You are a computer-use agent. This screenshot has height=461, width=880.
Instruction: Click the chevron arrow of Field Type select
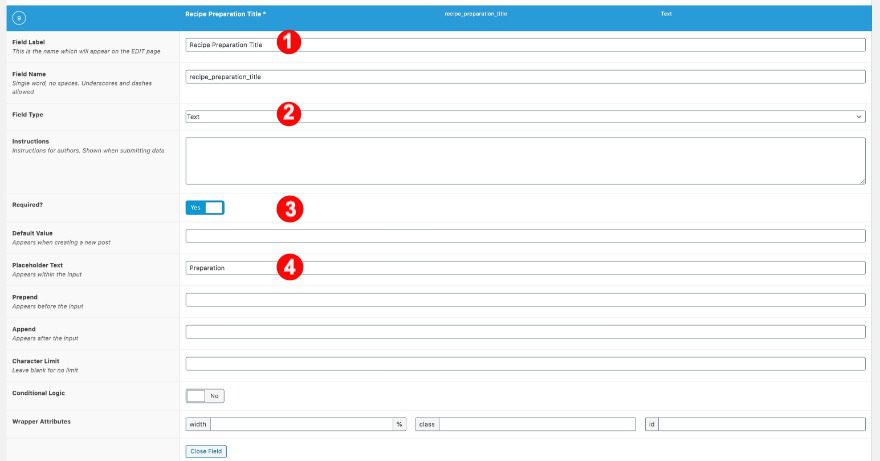click(859, 117)
